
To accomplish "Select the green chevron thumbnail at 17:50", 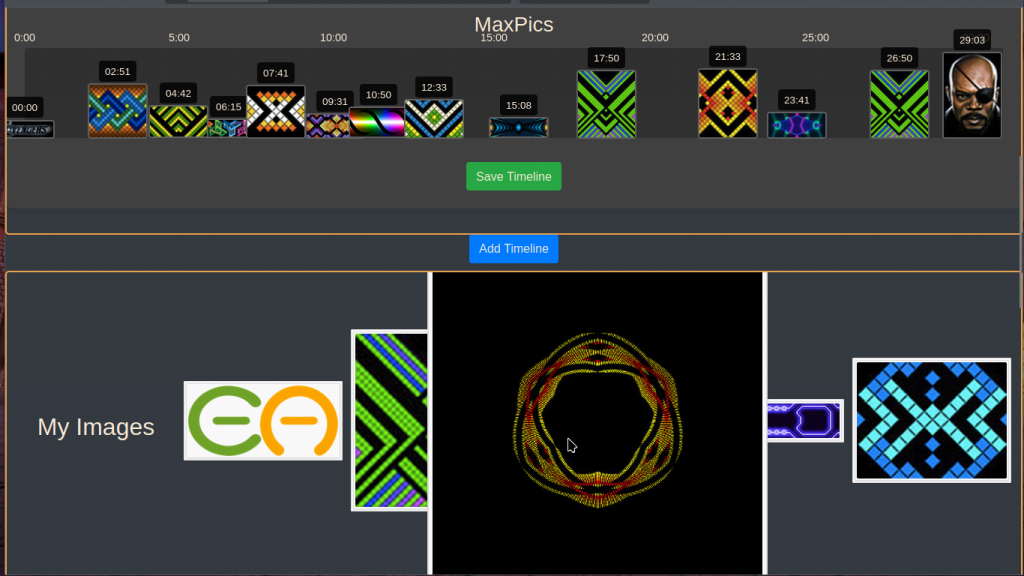I will click(606, 104).
